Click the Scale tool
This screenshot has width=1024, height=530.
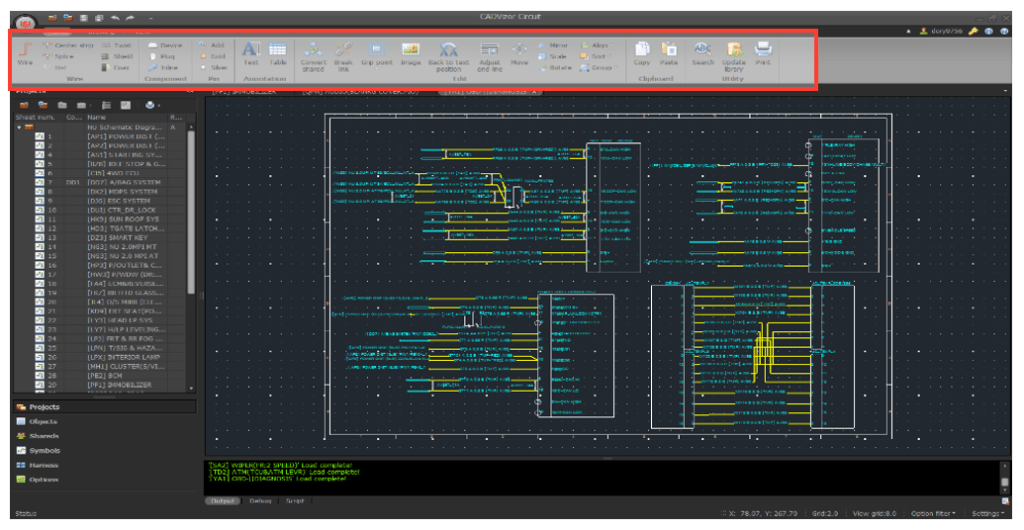click(x=552, y=57)
